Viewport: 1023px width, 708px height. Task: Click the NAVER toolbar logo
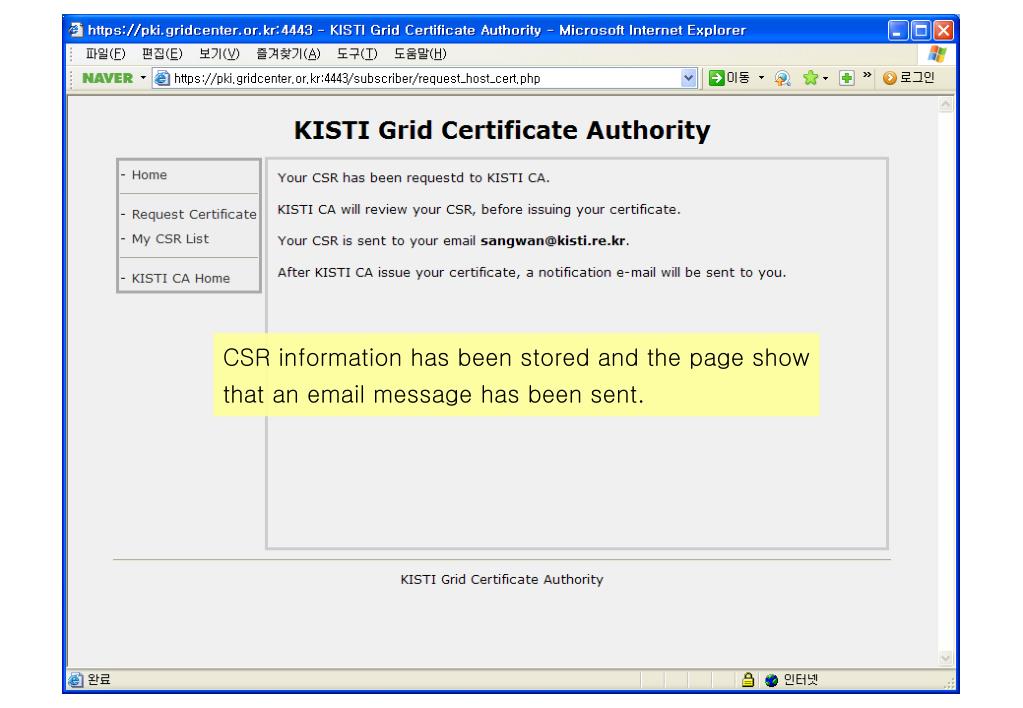[x=108, y=78]
